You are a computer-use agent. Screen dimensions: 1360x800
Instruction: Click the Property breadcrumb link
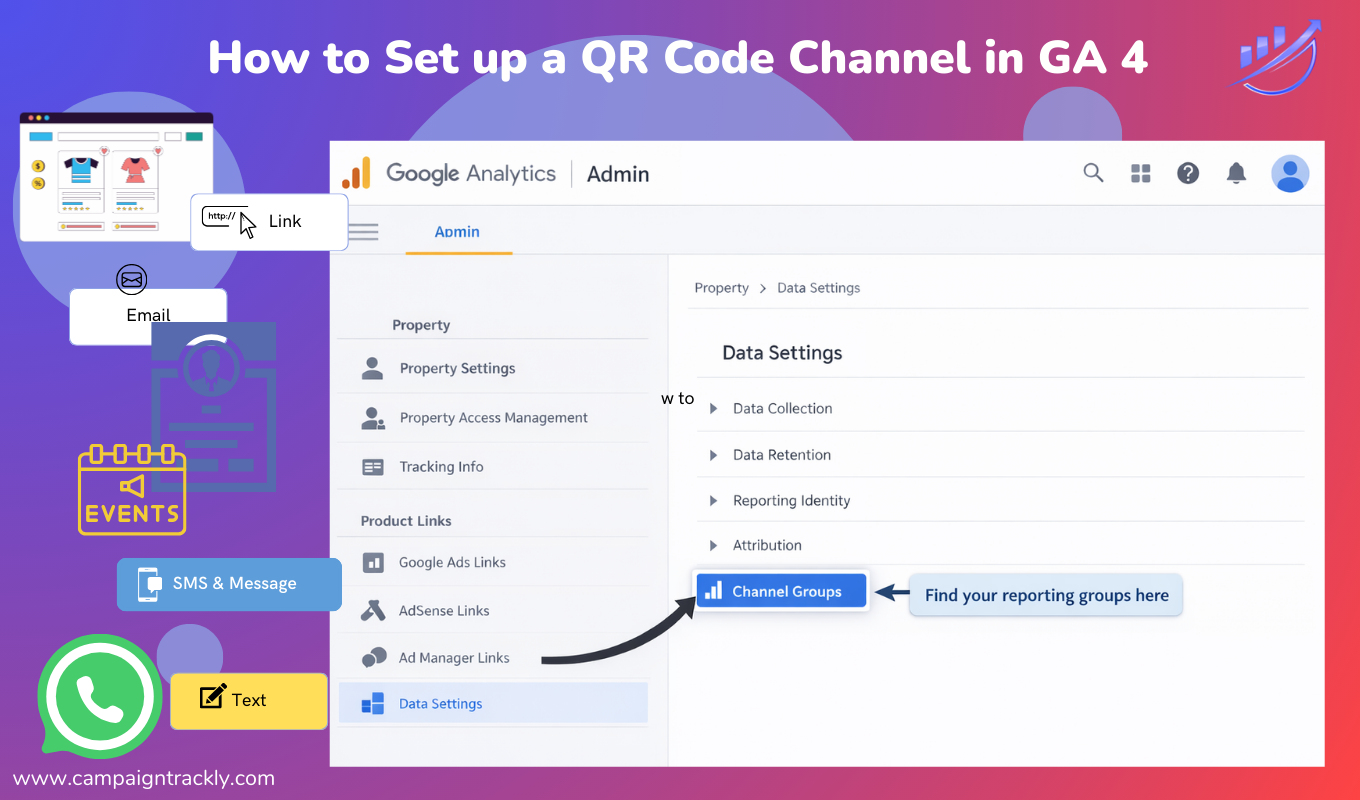721,288
